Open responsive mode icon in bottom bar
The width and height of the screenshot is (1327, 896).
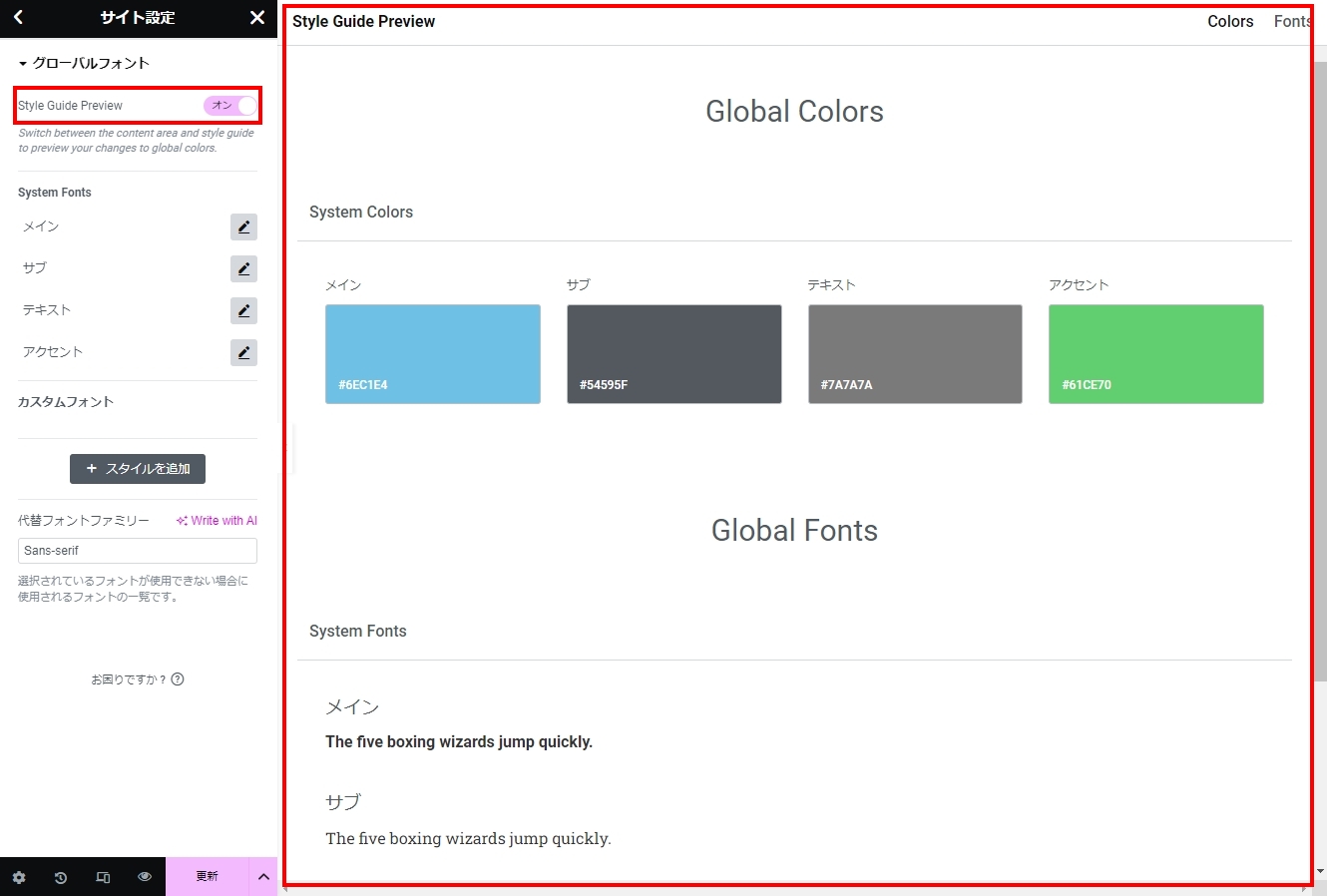tap(103, 877)
